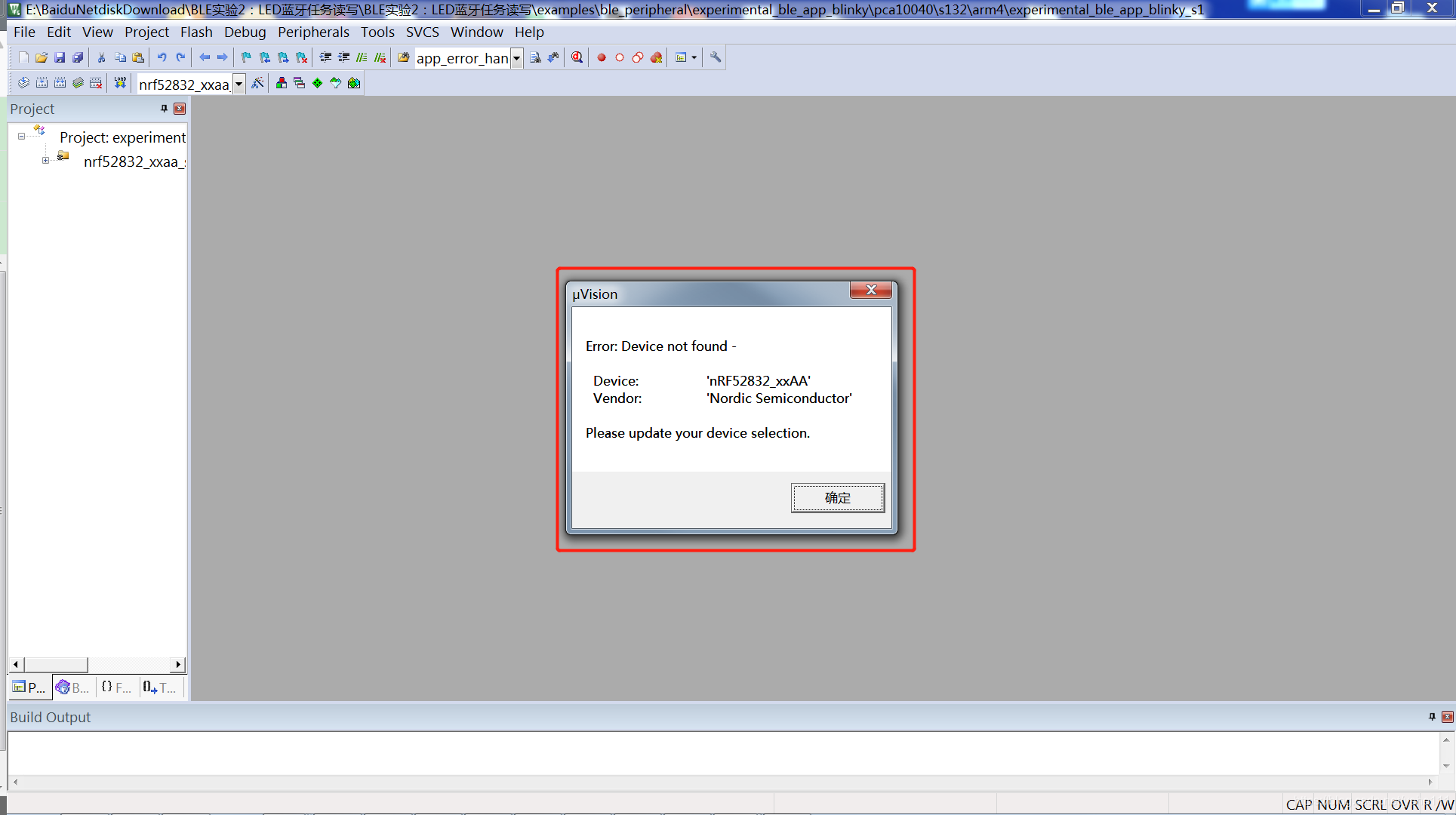Click right arrow of Project panel scrollbar
This screenshot has width=1456, height=815.
click(177, 665)
